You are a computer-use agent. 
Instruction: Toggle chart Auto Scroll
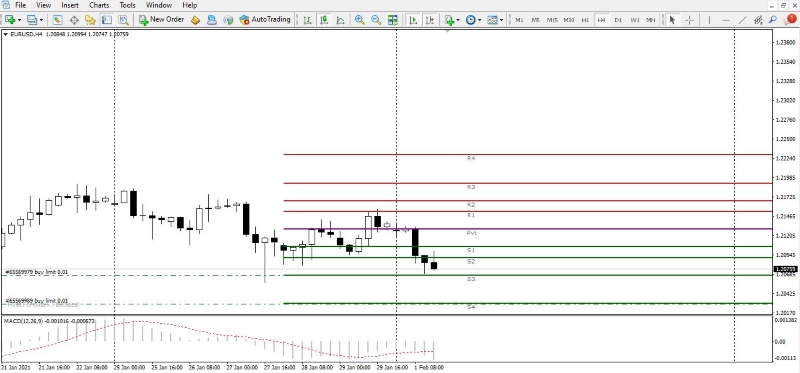point(413,20)
